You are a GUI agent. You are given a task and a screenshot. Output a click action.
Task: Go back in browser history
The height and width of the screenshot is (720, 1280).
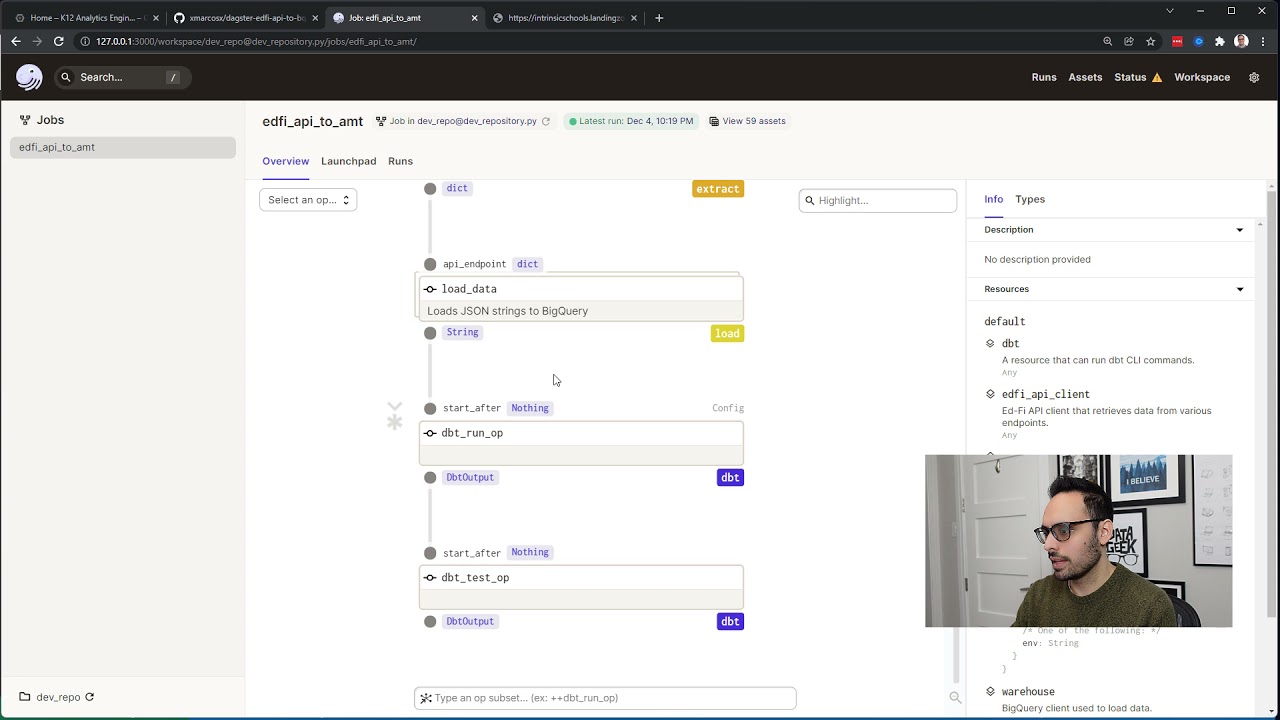click(15, 41)
